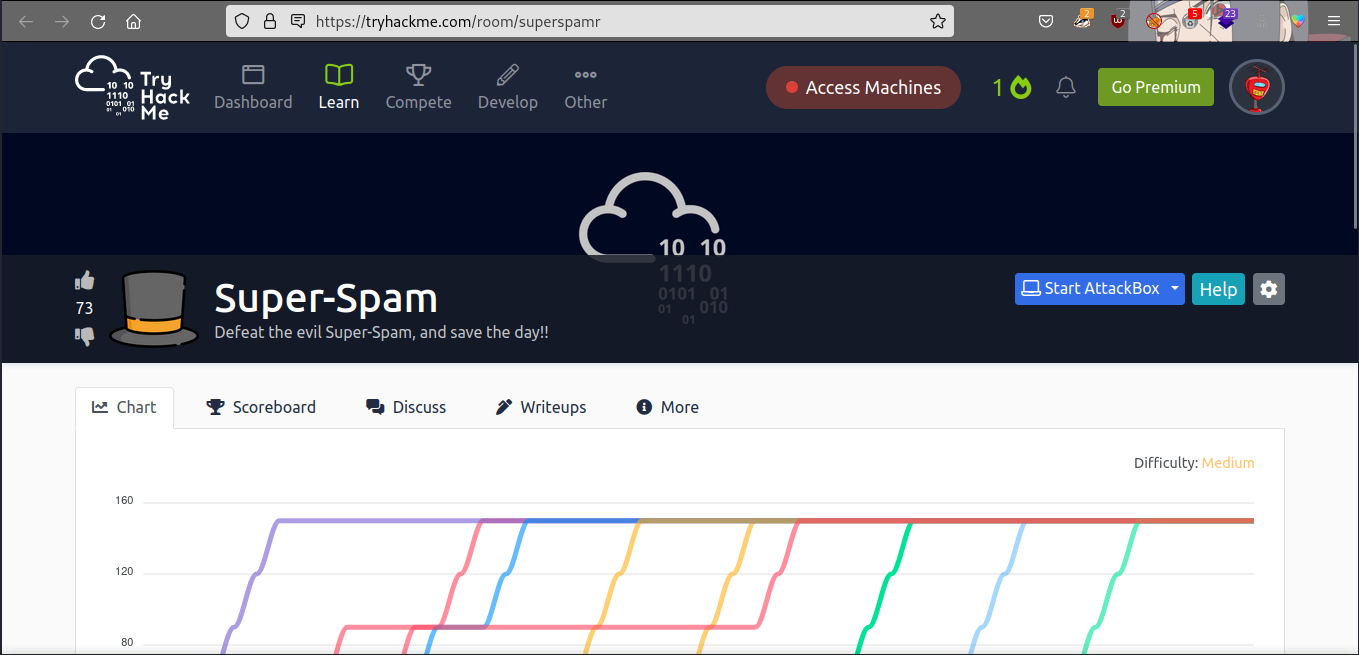The image size is (1359, 655).
Task: Go to the browser home page
Action: 133,21
